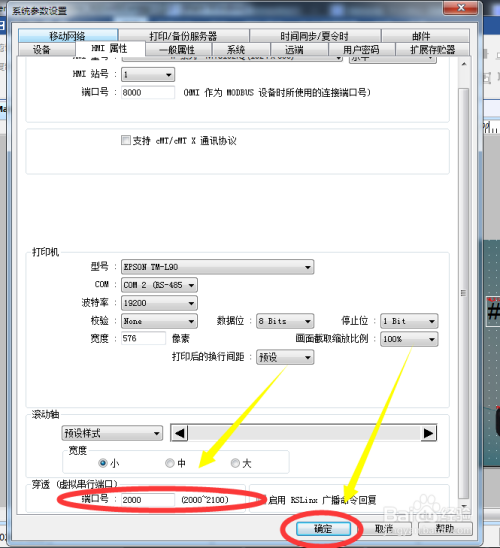Open the 数据位 8 Bits dropdown

coord(285,321)
